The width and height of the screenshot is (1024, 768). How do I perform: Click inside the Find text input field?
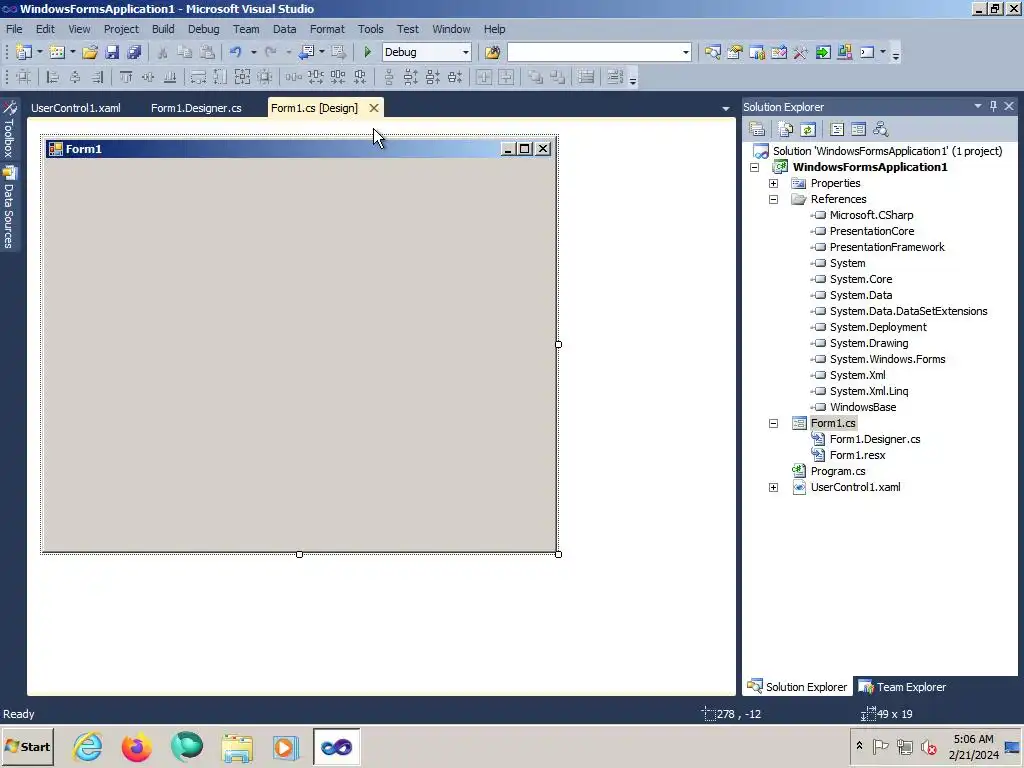(x=593, y=52)
